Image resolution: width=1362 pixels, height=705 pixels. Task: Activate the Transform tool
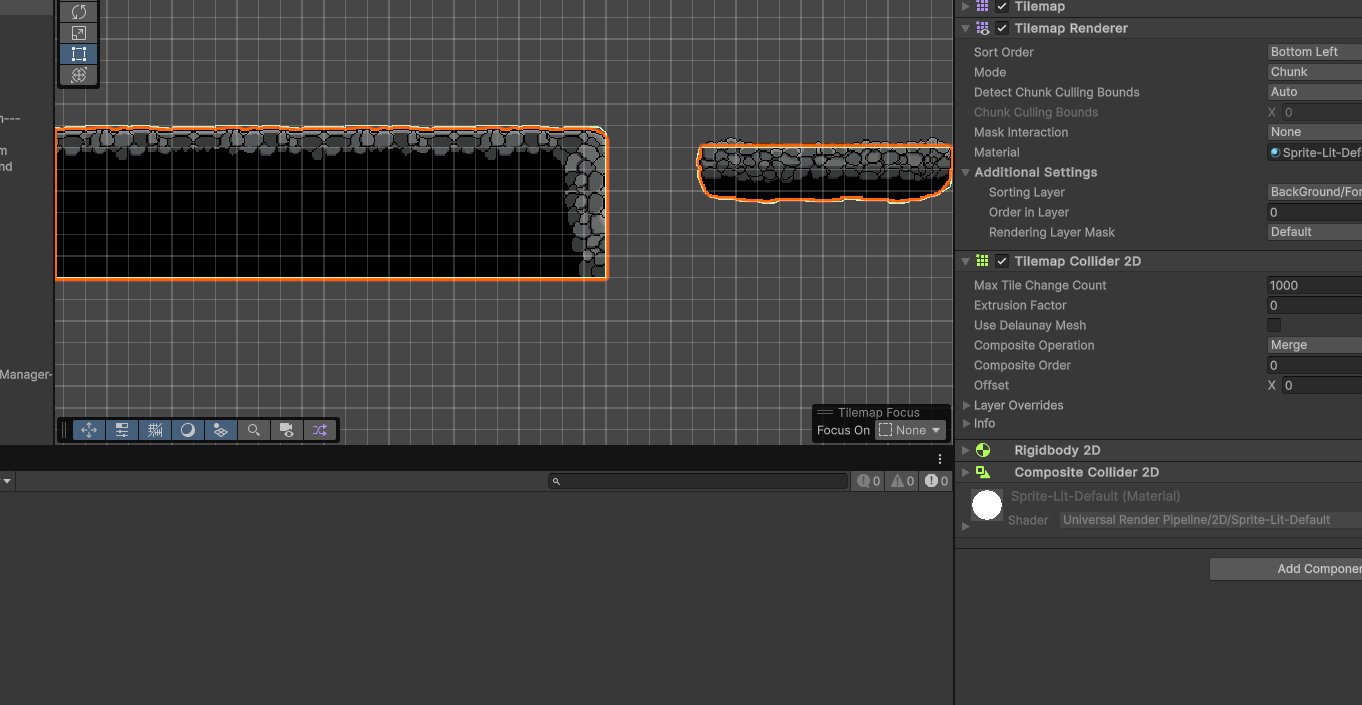click(78, 74)
